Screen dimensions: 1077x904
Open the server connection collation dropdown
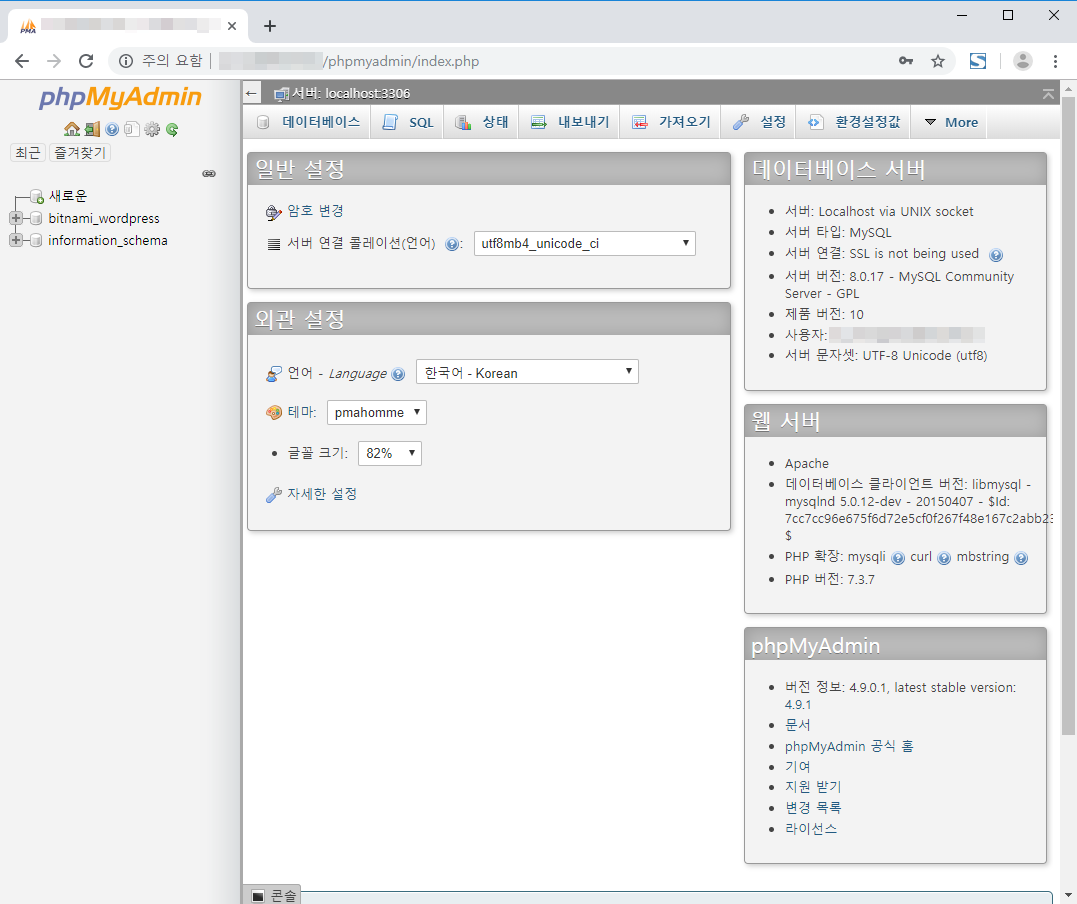(x=585, y=244)
